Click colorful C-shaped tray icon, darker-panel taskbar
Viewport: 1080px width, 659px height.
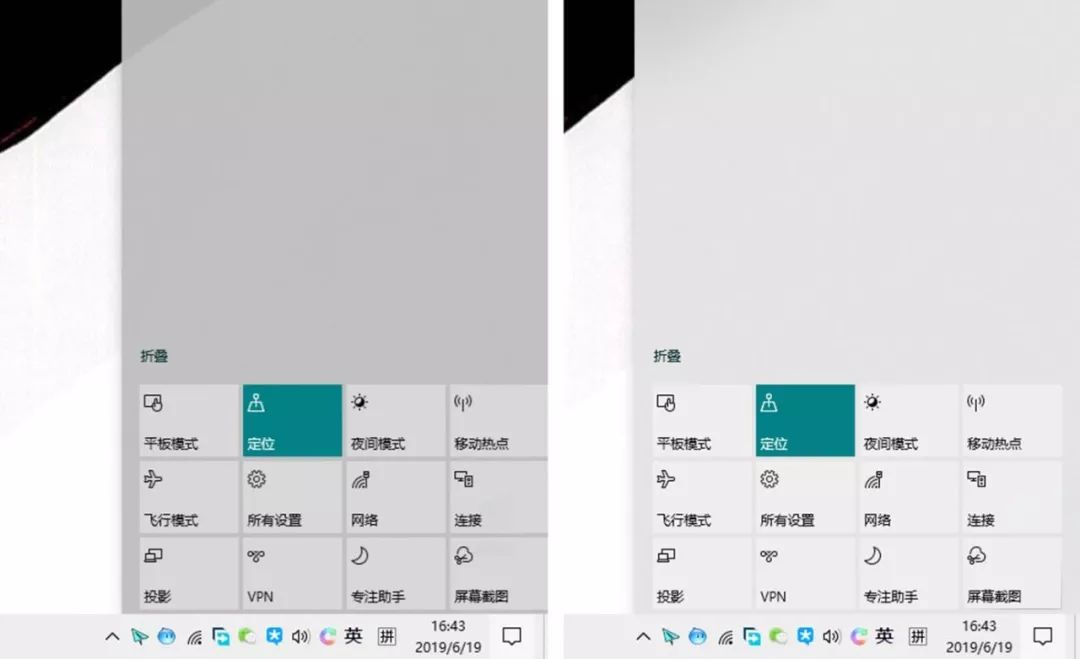click(x=327, y=636)
